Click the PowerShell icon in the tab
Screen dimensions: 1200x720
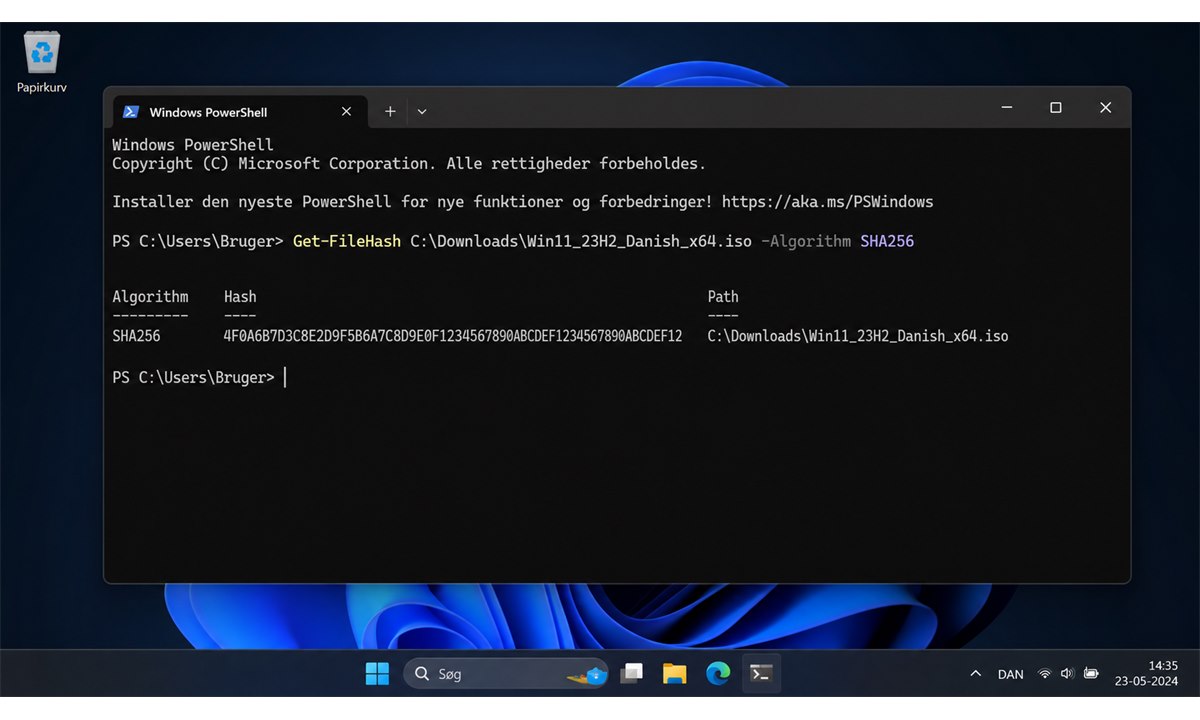pos(131,112)
